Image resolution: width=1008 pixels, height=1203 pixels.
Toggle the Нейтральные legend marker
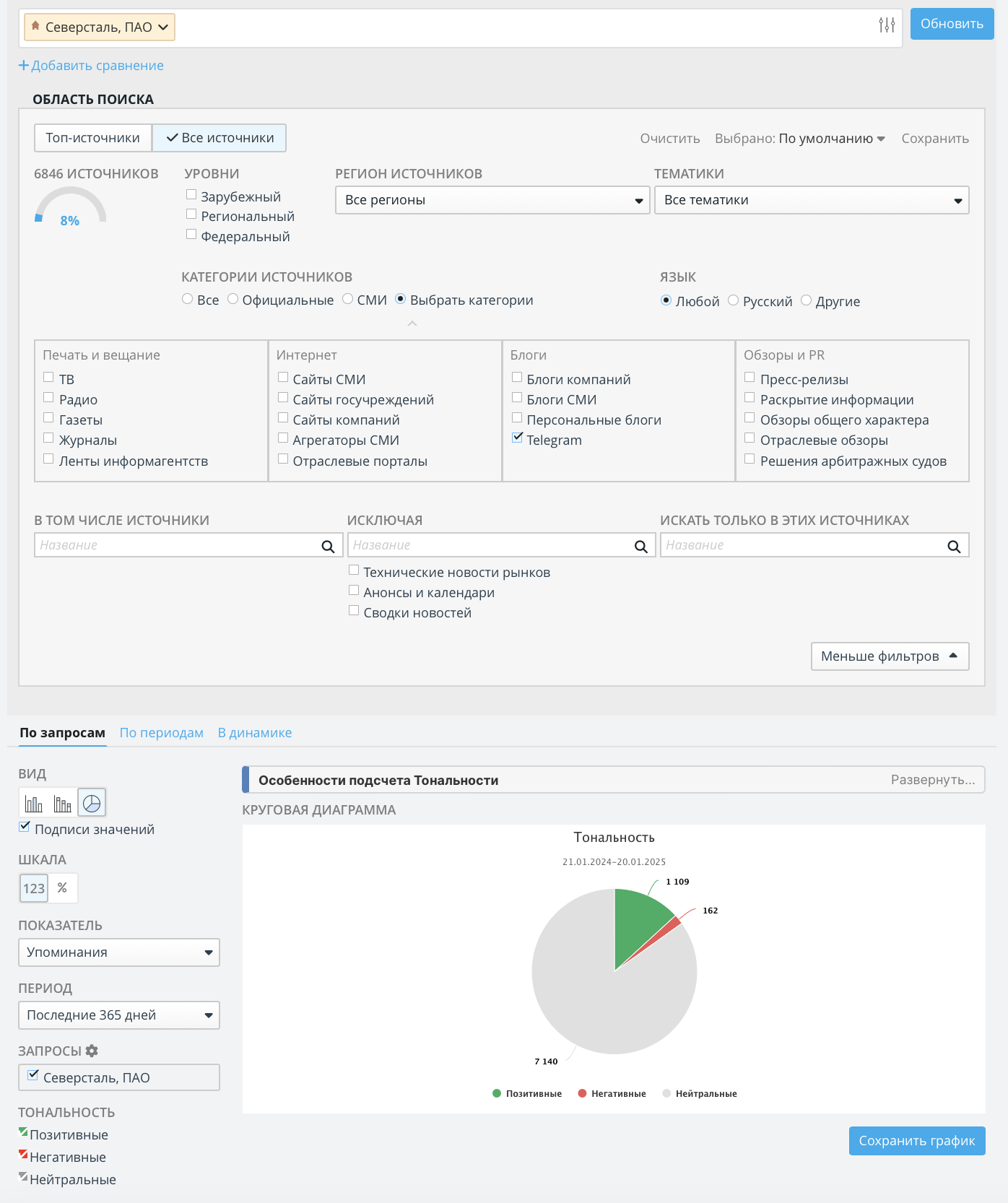point(666,1093)
